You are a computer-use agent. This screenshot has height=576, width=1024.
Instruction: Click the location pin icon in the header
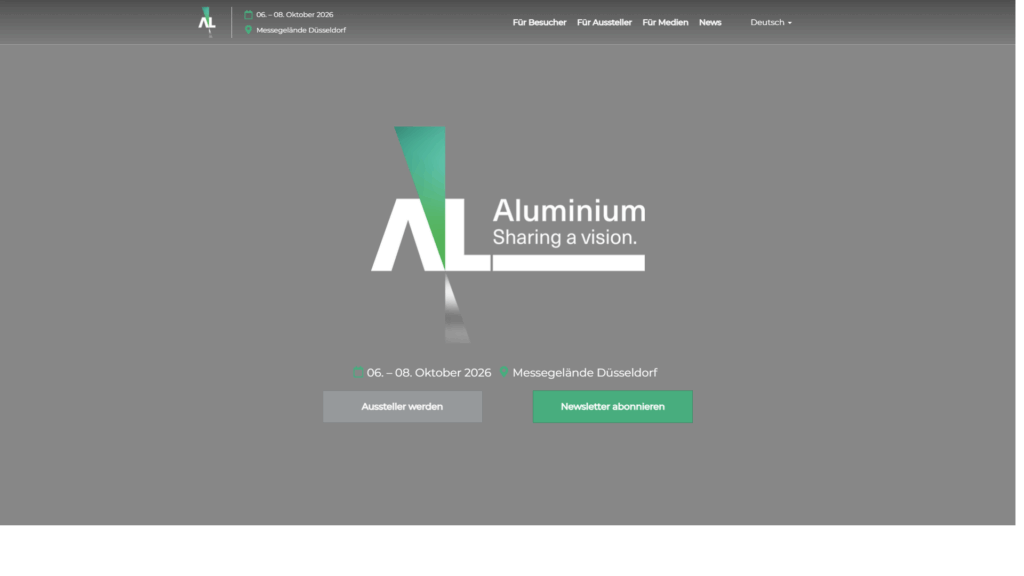[x=248, y=30]
